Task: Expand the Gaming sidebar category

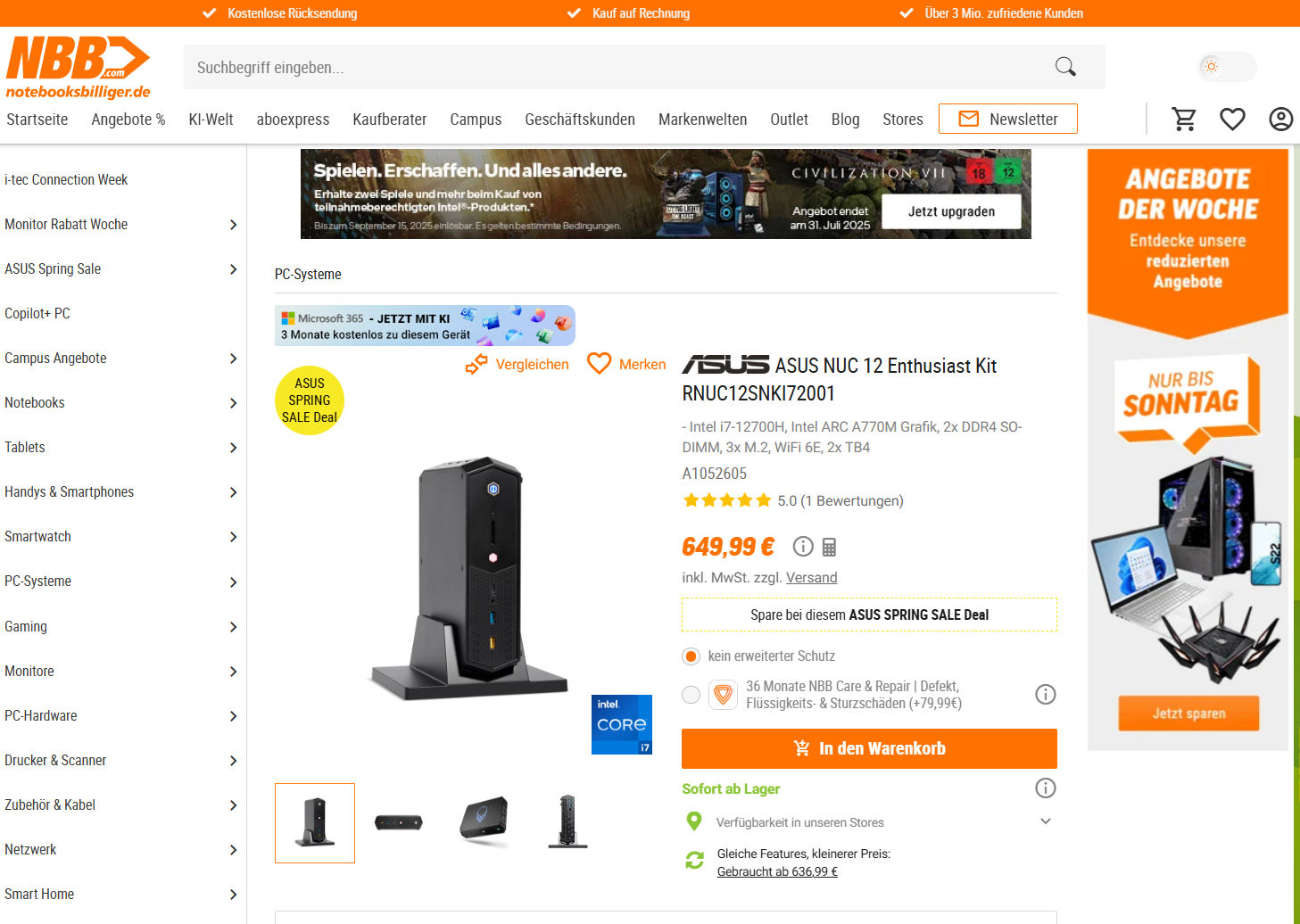Action: tap(121, 627)
